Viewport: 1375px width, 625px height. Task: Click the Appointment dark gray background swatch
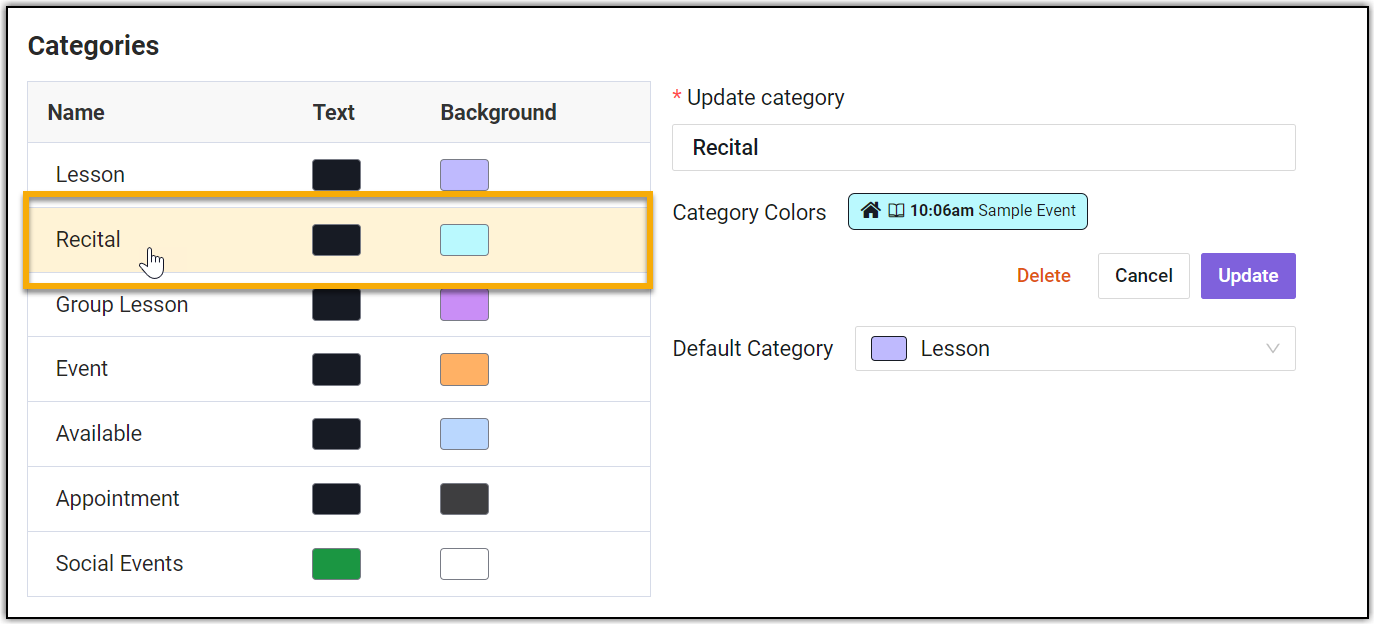[464, 499]
